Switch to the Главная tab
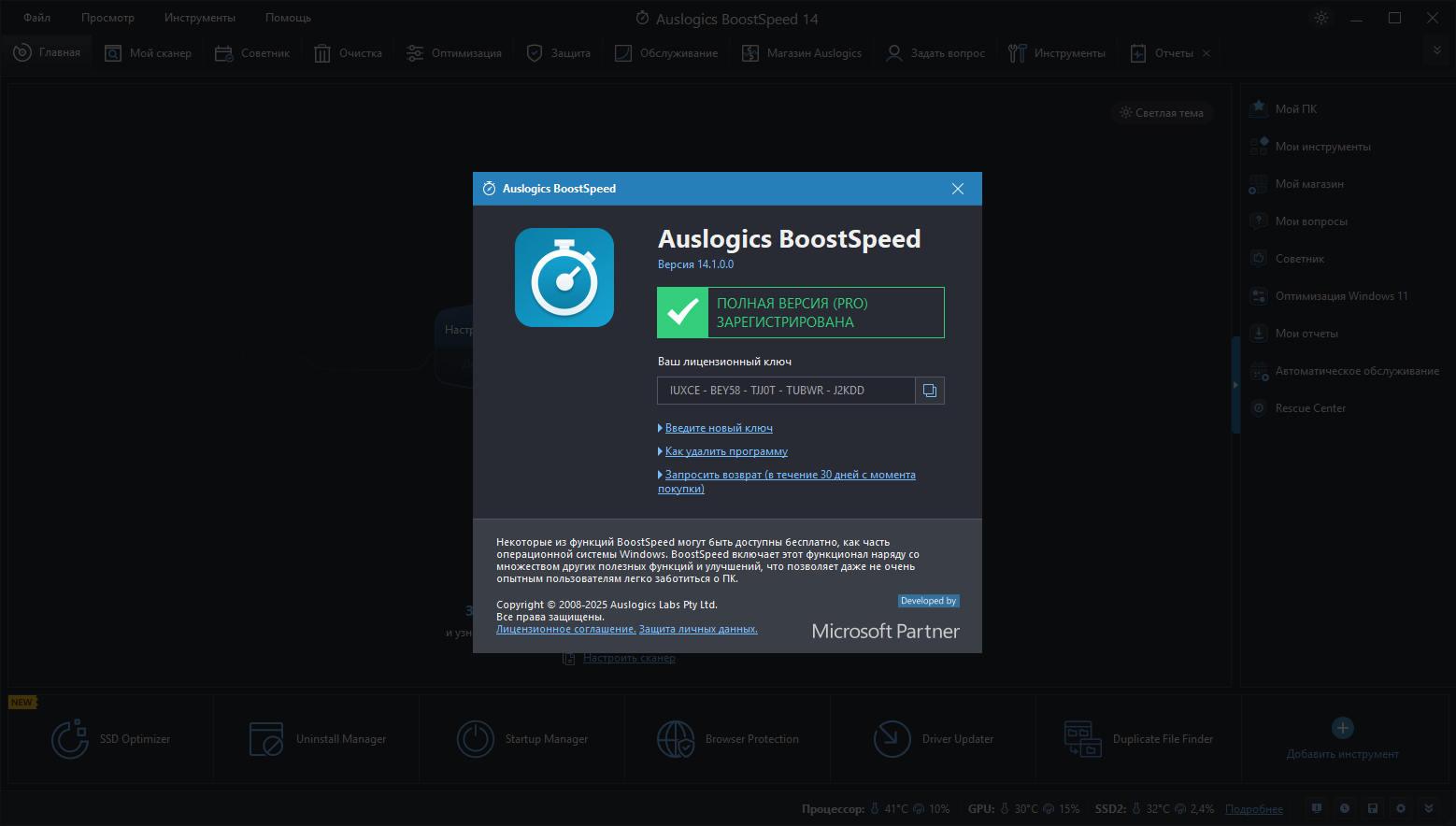 click(x=47, y=53)
